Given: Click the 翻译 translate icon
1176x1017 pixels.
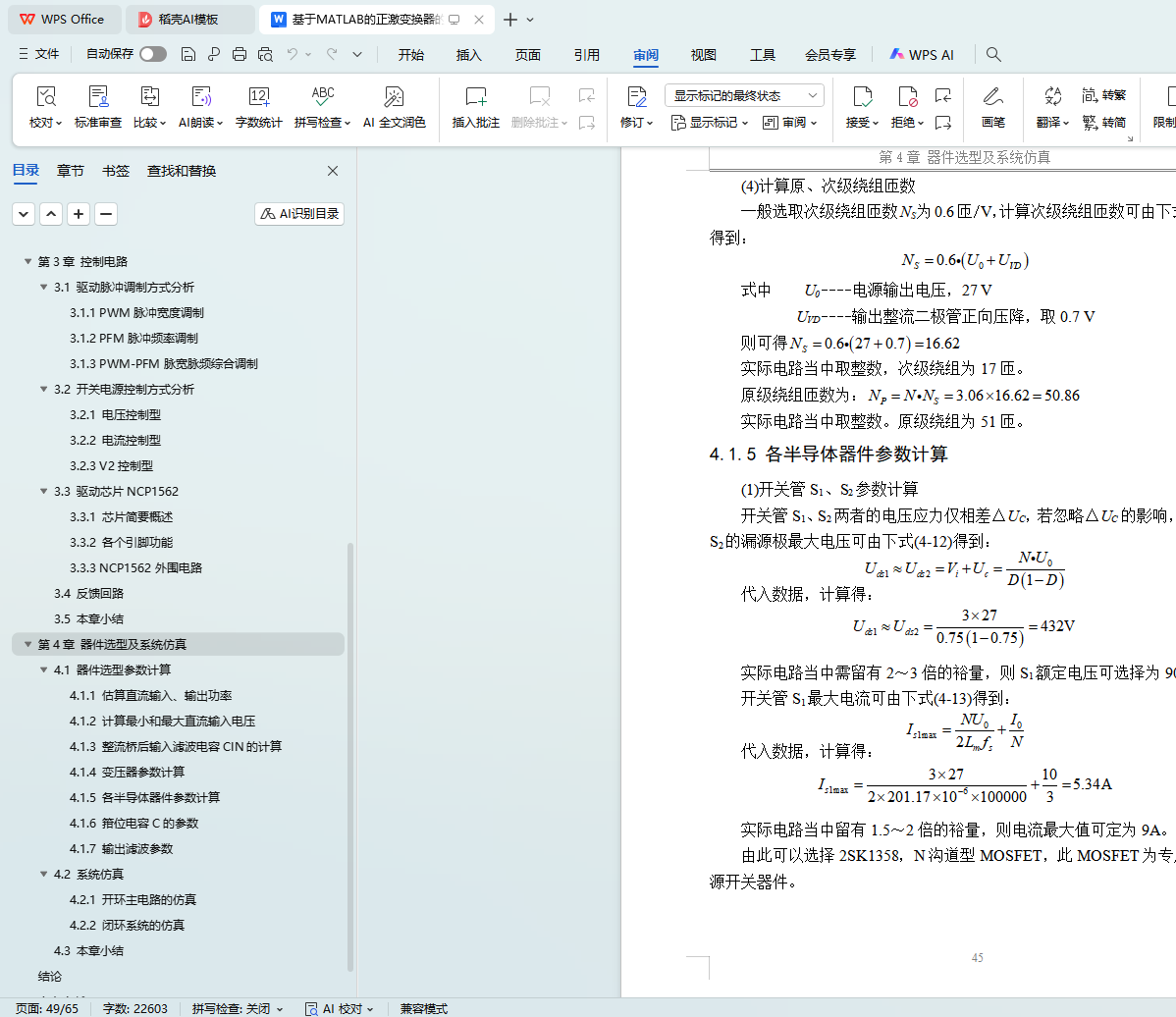Looking at the screenshot, I should coord(1052,97).
